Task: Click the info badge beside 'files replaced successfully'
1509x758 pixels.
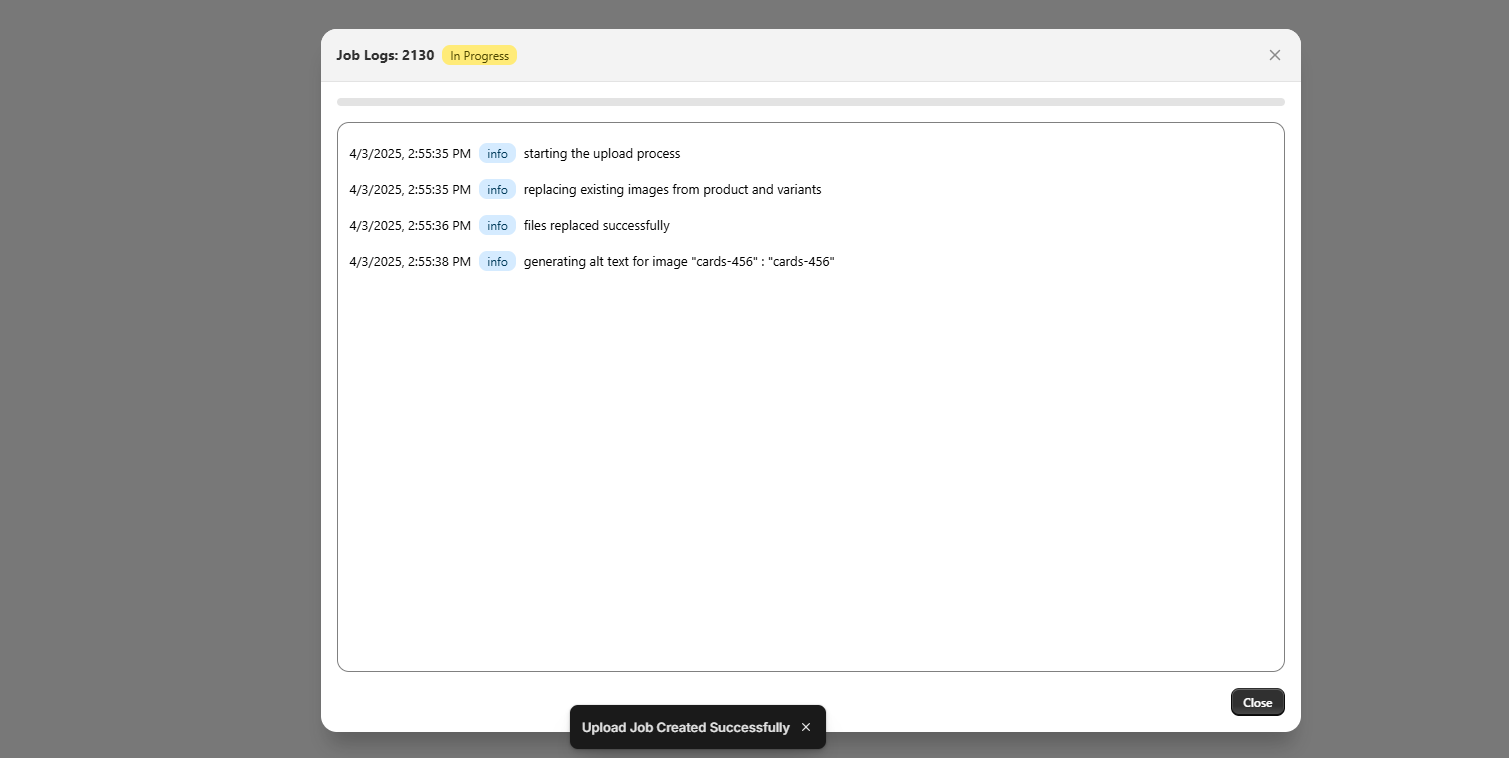Action: (x=497, y=225)
